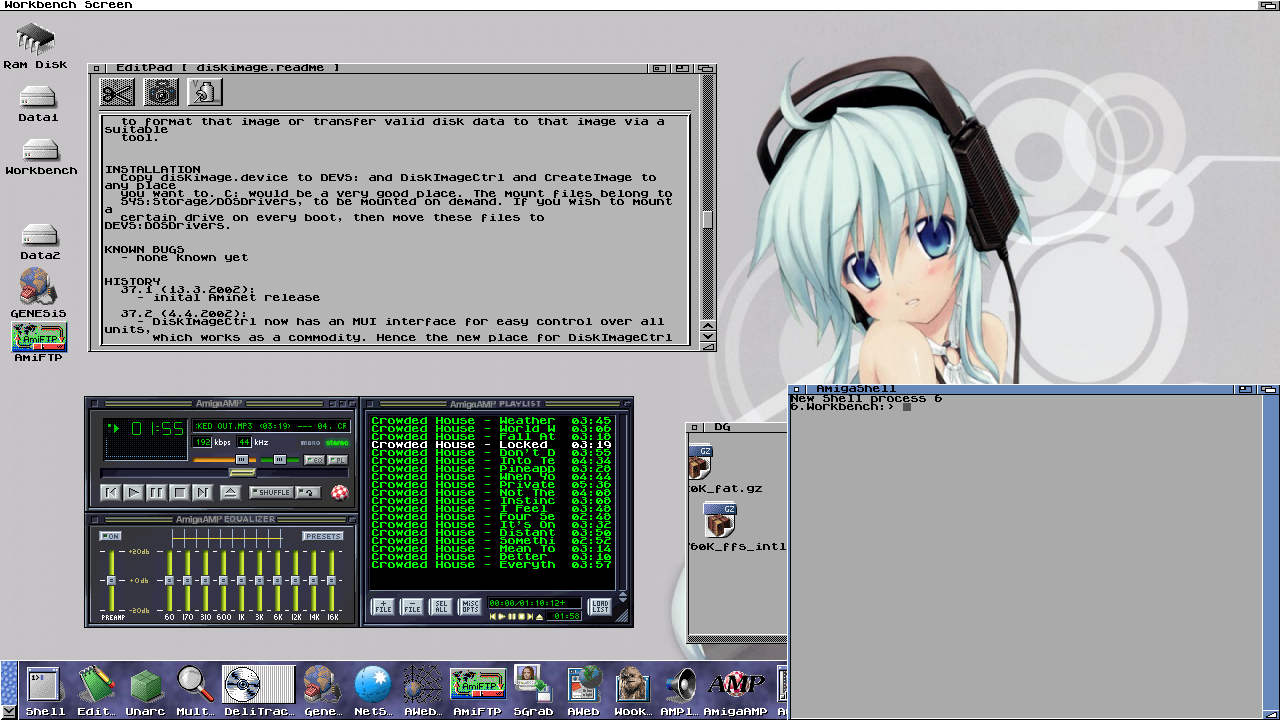Click EditPad vertical scrollbar thumb
Image resolution: width=1280 pixels, height=720 pixels.
708,219
